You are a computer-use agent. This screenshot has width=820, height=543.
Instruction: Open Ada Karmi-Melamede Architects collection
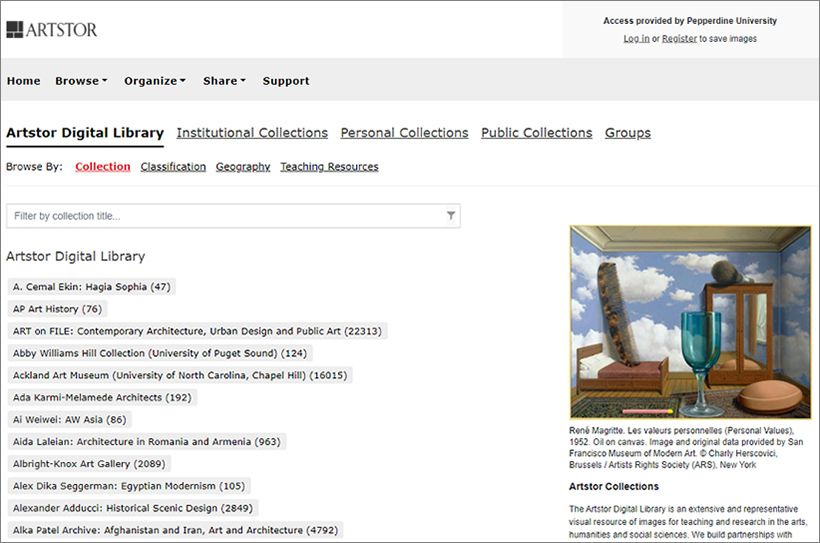(x=102, y=397)
